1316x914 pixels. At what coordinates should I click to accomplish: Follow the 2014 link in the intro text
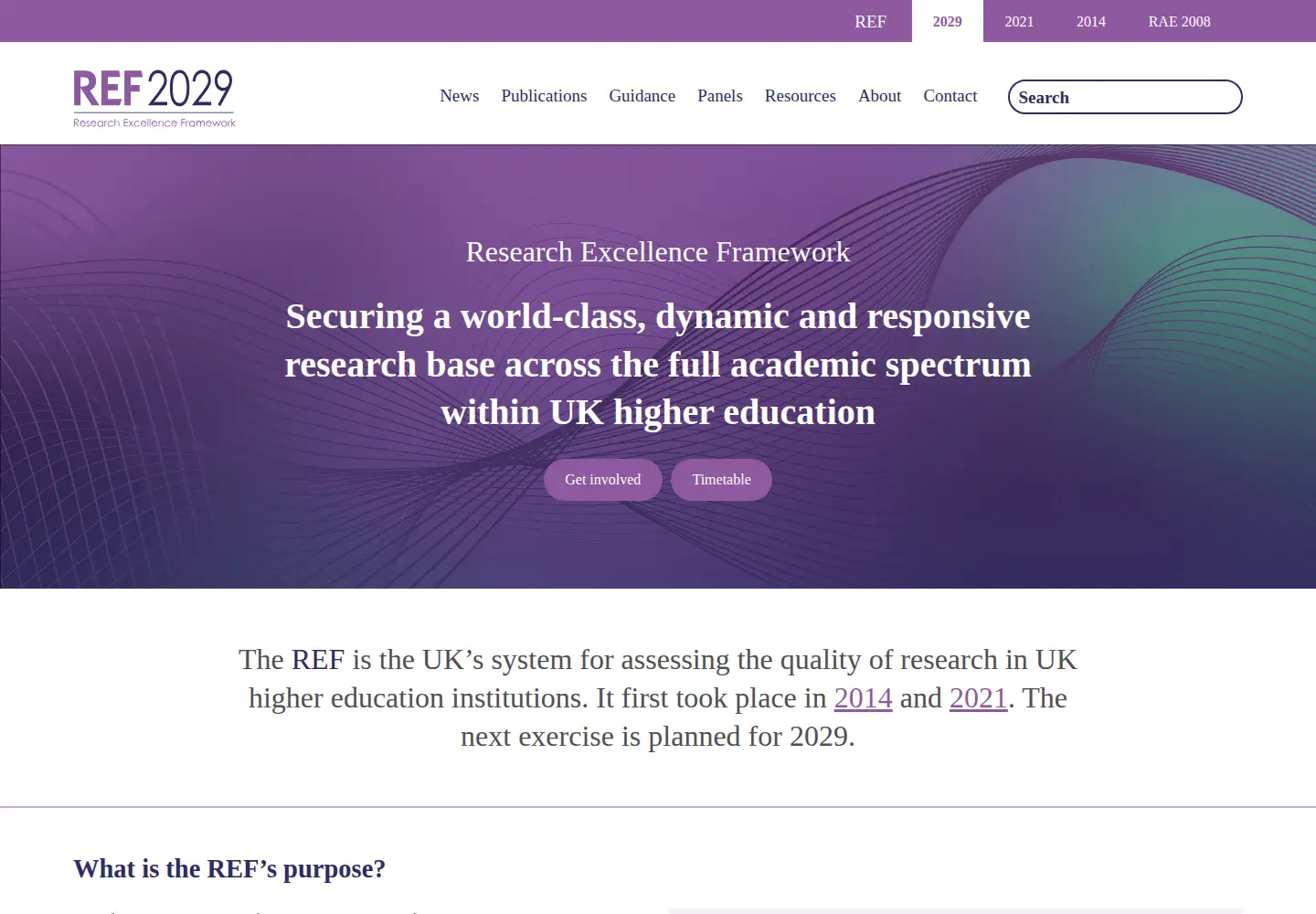(863, 698)
